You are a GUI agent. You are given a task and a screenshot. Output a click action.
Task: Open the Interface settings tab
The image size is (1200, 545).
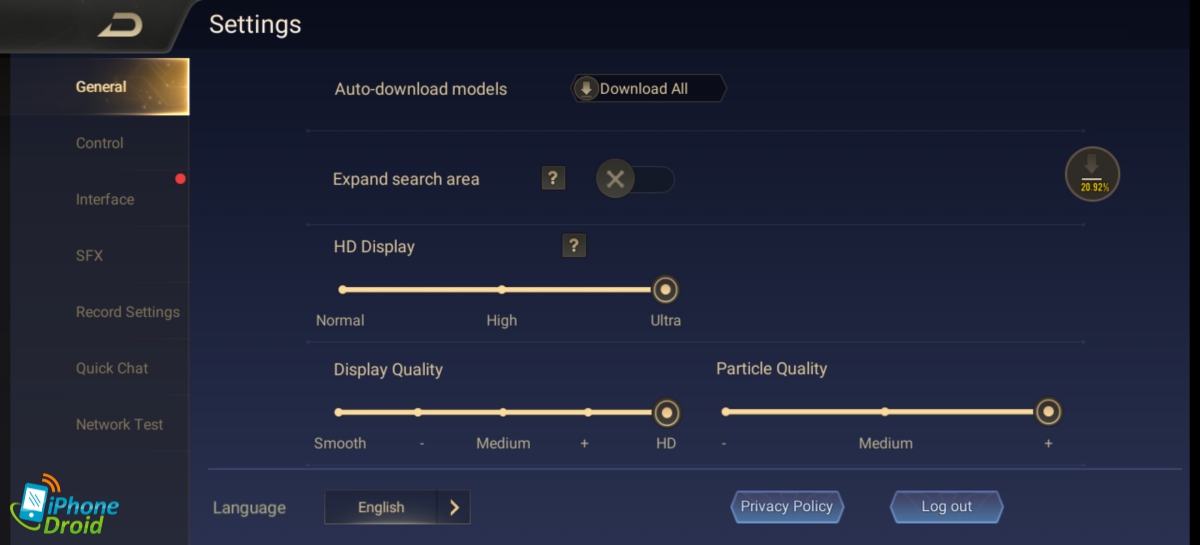(105, 199)
